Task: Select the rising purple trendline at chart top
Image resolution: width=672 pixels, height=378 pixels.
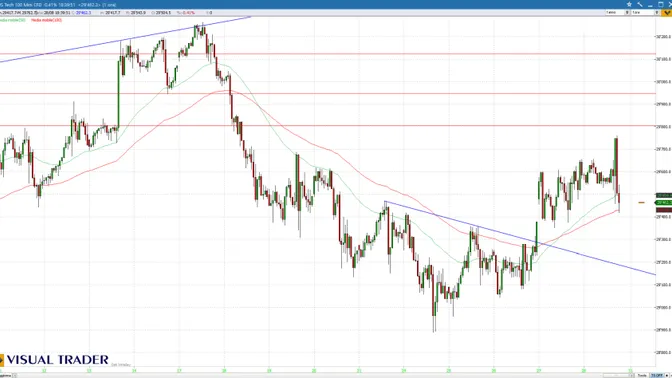Action: pyautogui.click(x=125, y=40)
